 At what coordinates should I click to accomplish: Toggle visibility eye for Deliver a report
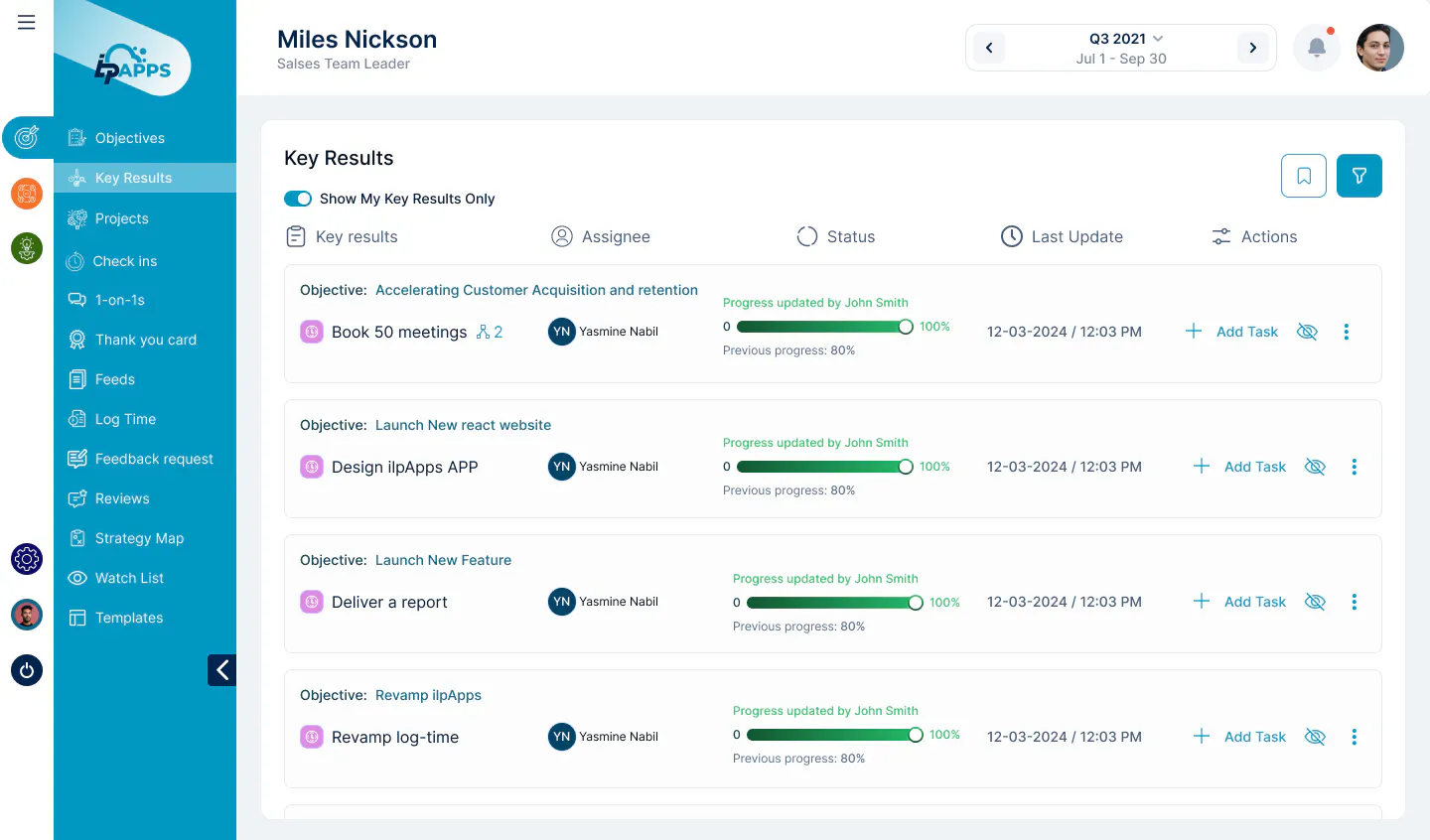pyautogui.click(x=1316, y=602)
